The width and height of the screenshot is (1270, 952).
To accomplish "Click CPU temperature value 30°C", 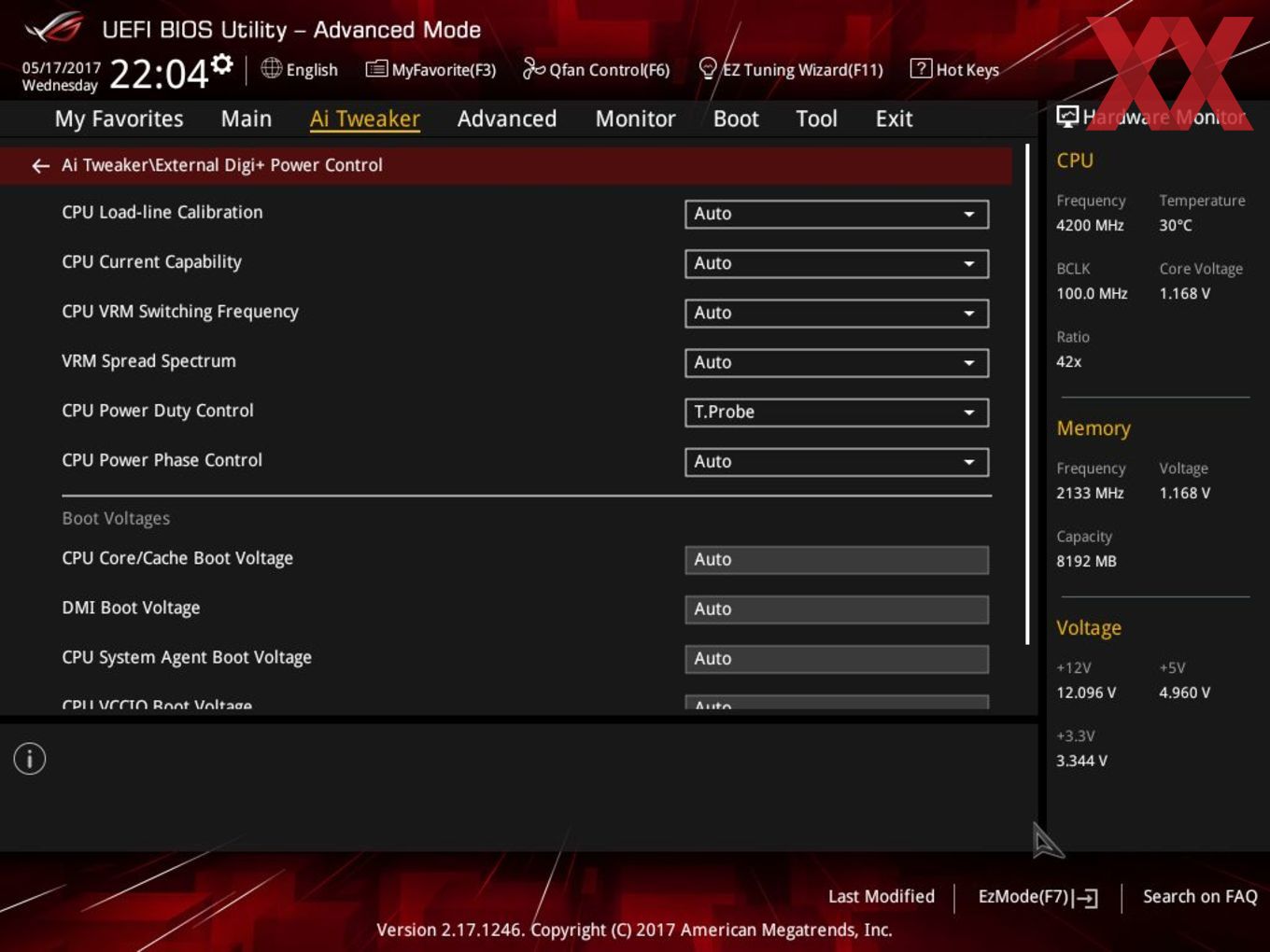I will click(1176, 225).
